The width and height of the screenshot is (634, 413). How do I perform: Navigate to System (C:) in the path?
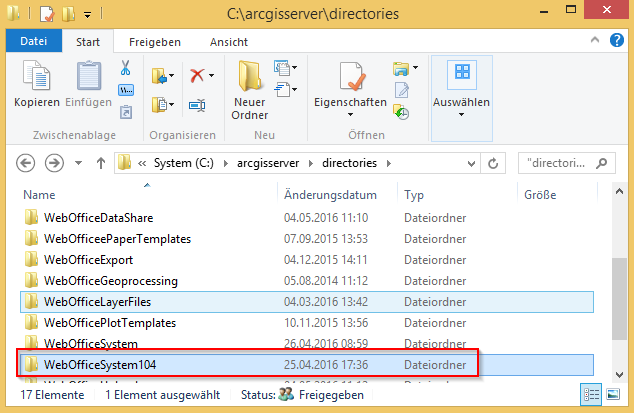click(x=184, y=163)
